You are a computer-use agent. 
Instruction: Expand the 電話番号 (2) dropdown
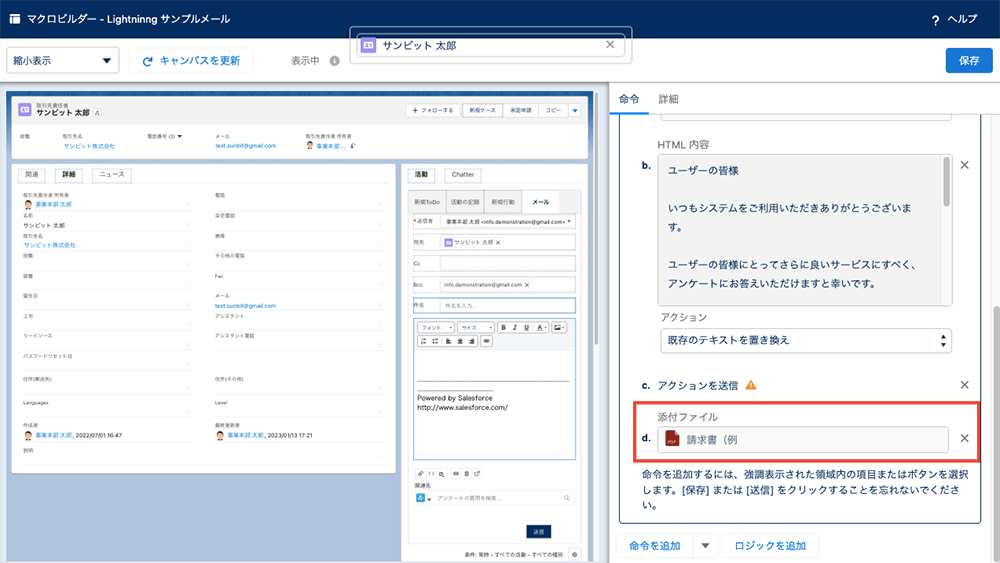pos(180,136)
